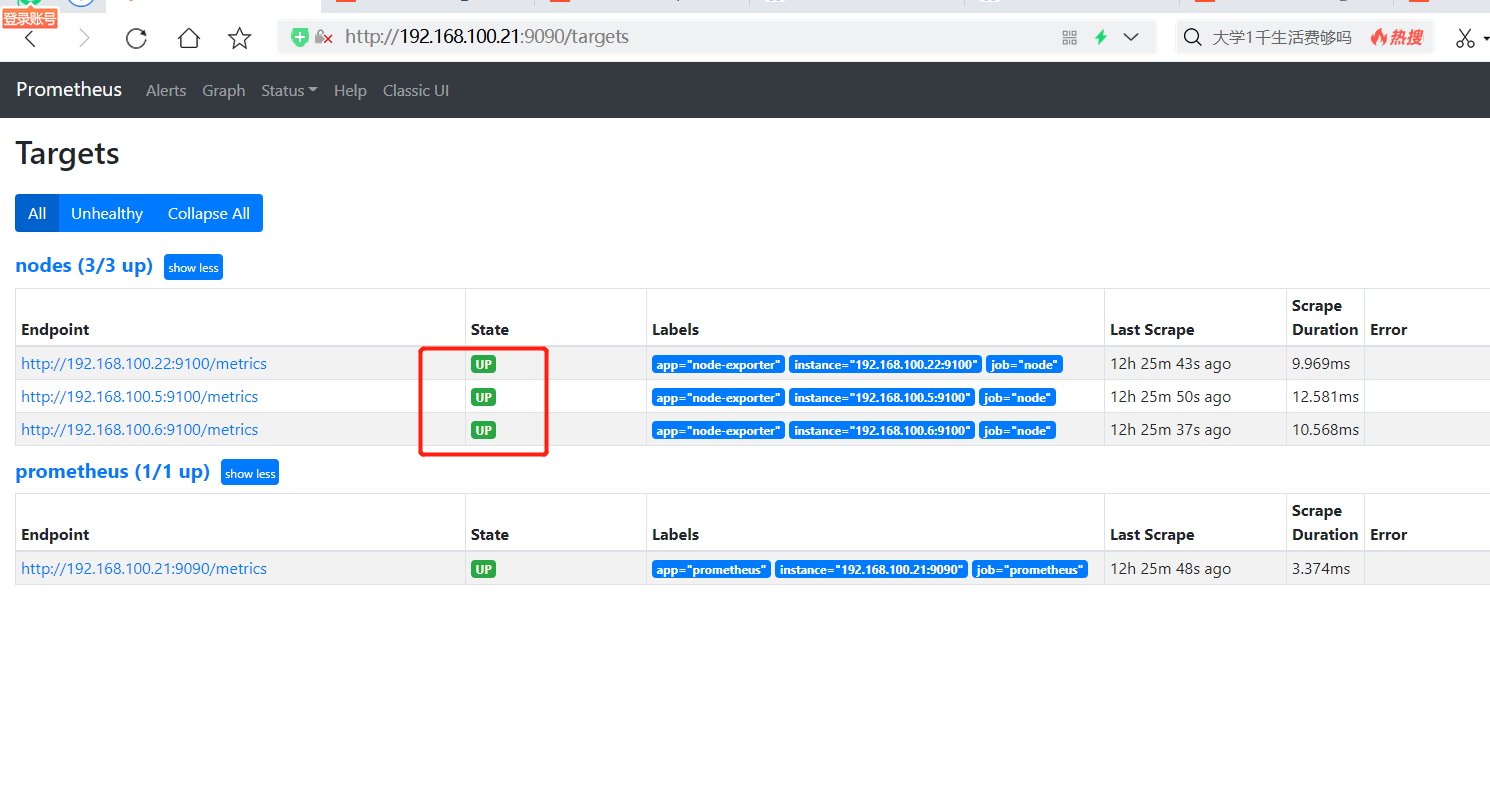Click the insecure lock icon in address bar
The image size is (1490, 798).
click(323, 37)
